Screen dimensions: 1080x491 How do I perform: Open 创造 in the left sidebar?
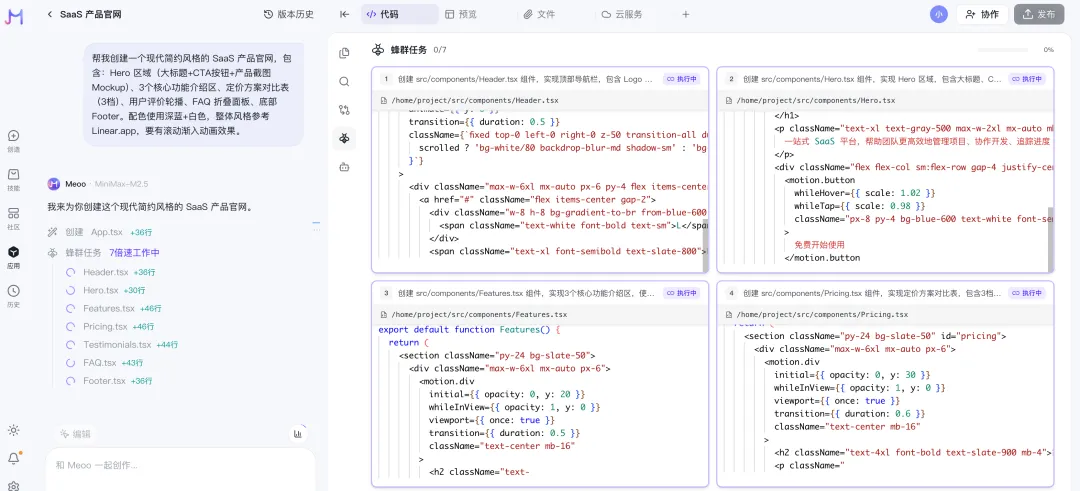tap(14, 141)
